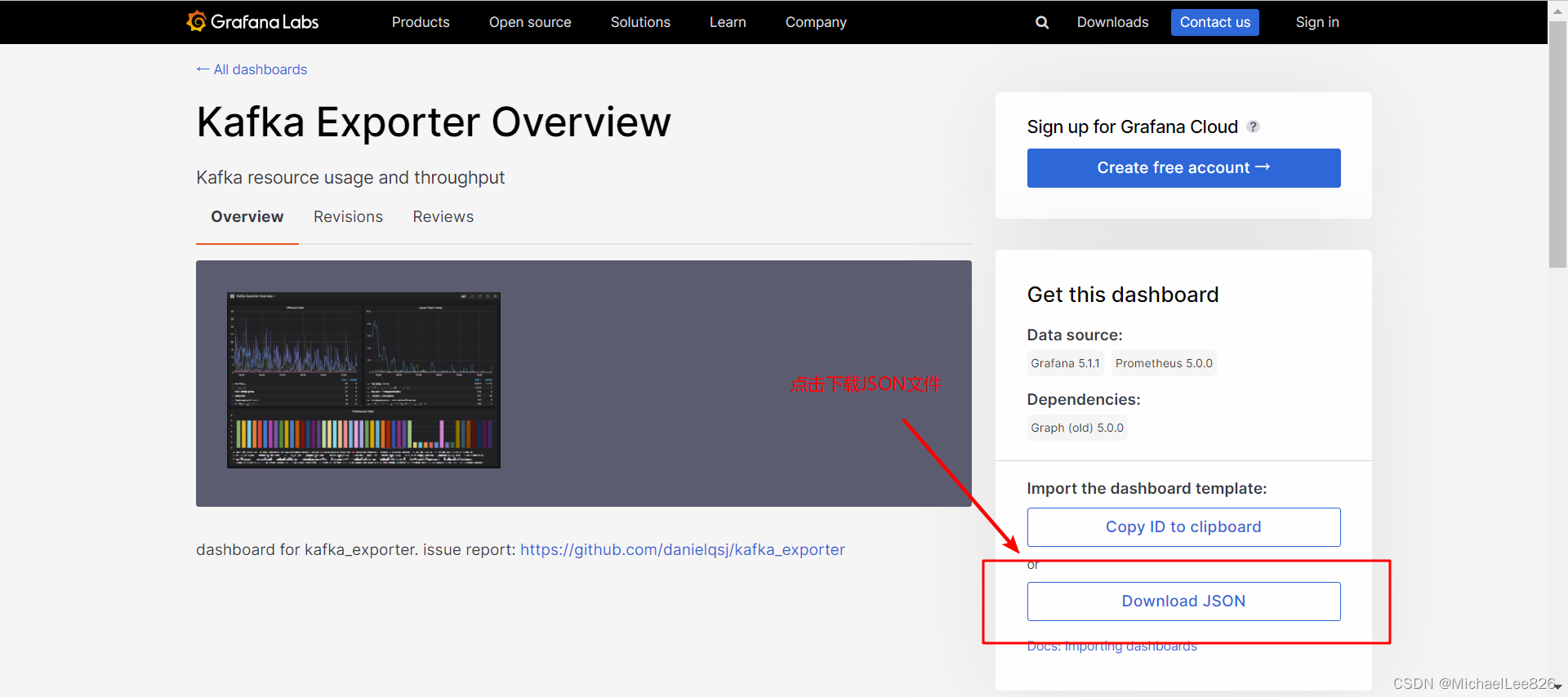Image resolution: width=1568 pixels, height=697 pixels.
Task: Click the Data source: label
Action: click(x=1075, y=335)
